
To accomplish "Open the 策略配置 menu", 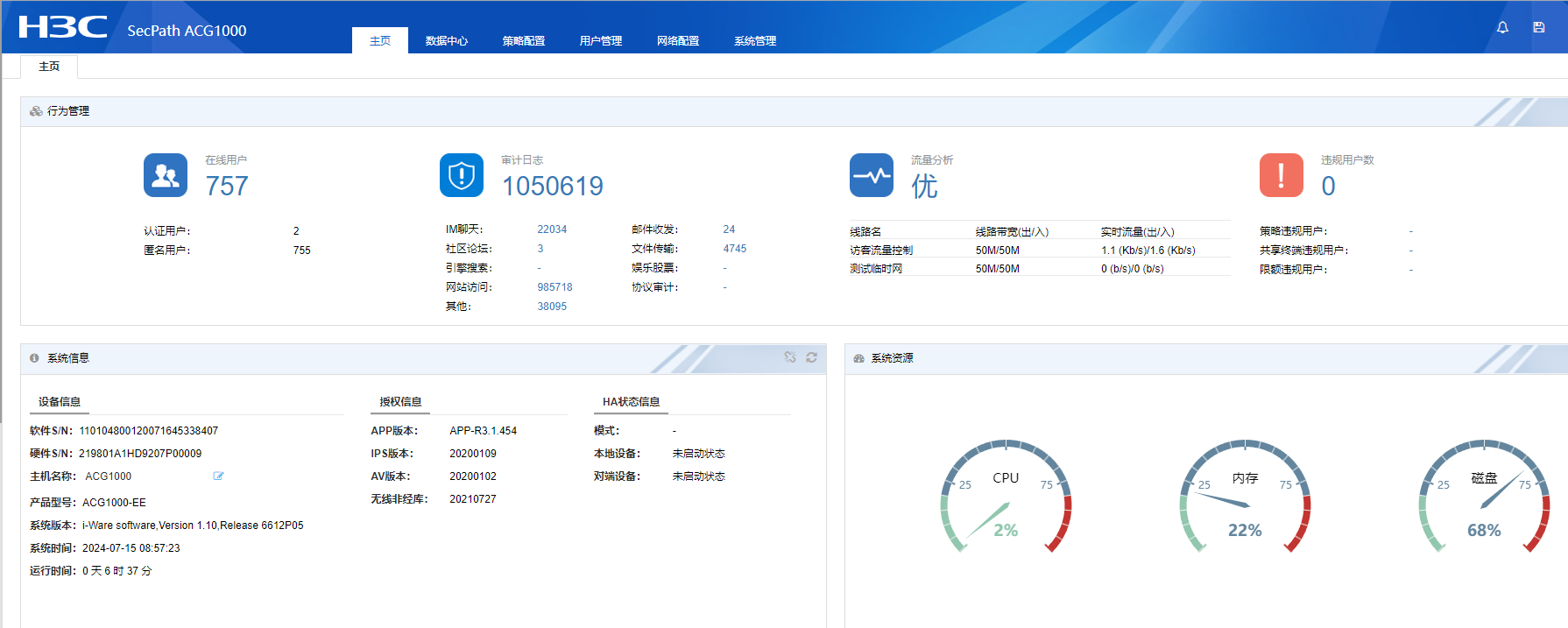I will [524, 41].
